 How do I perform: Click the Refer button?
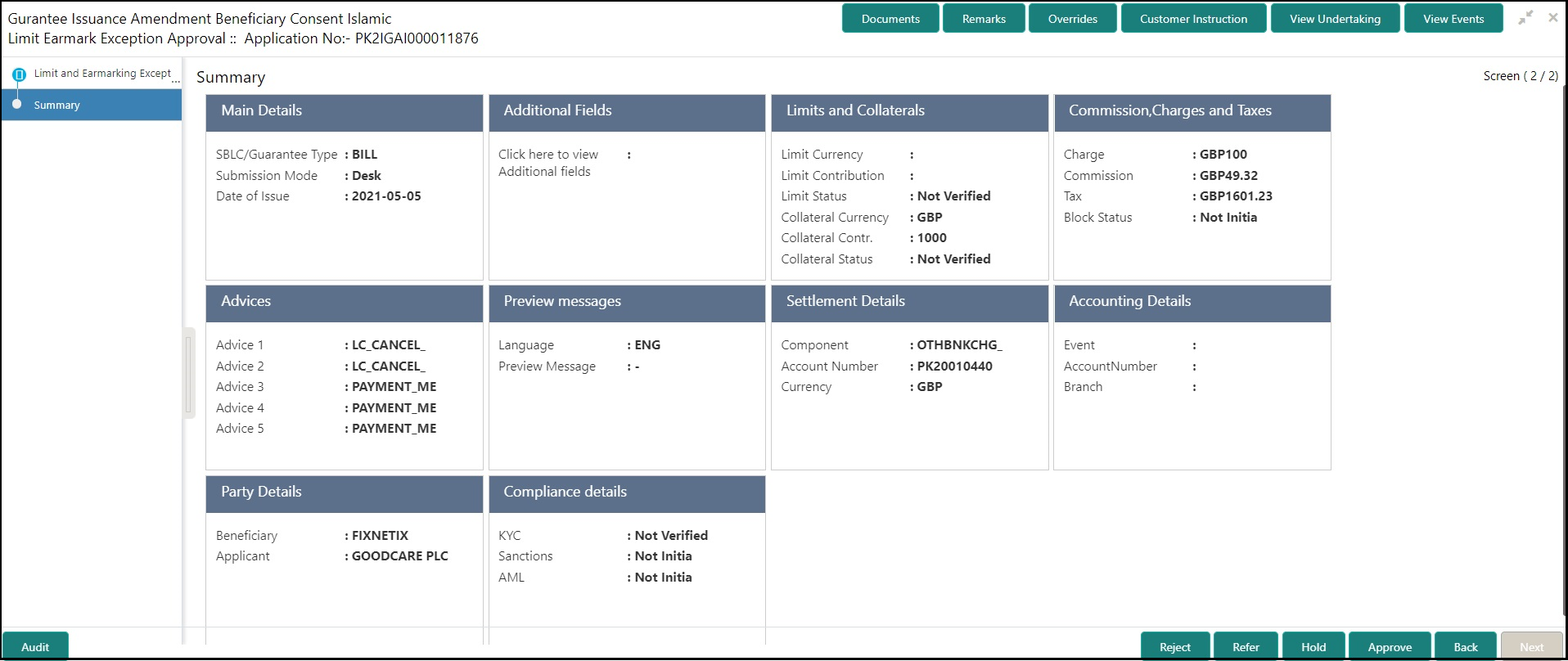[1246, 646]
